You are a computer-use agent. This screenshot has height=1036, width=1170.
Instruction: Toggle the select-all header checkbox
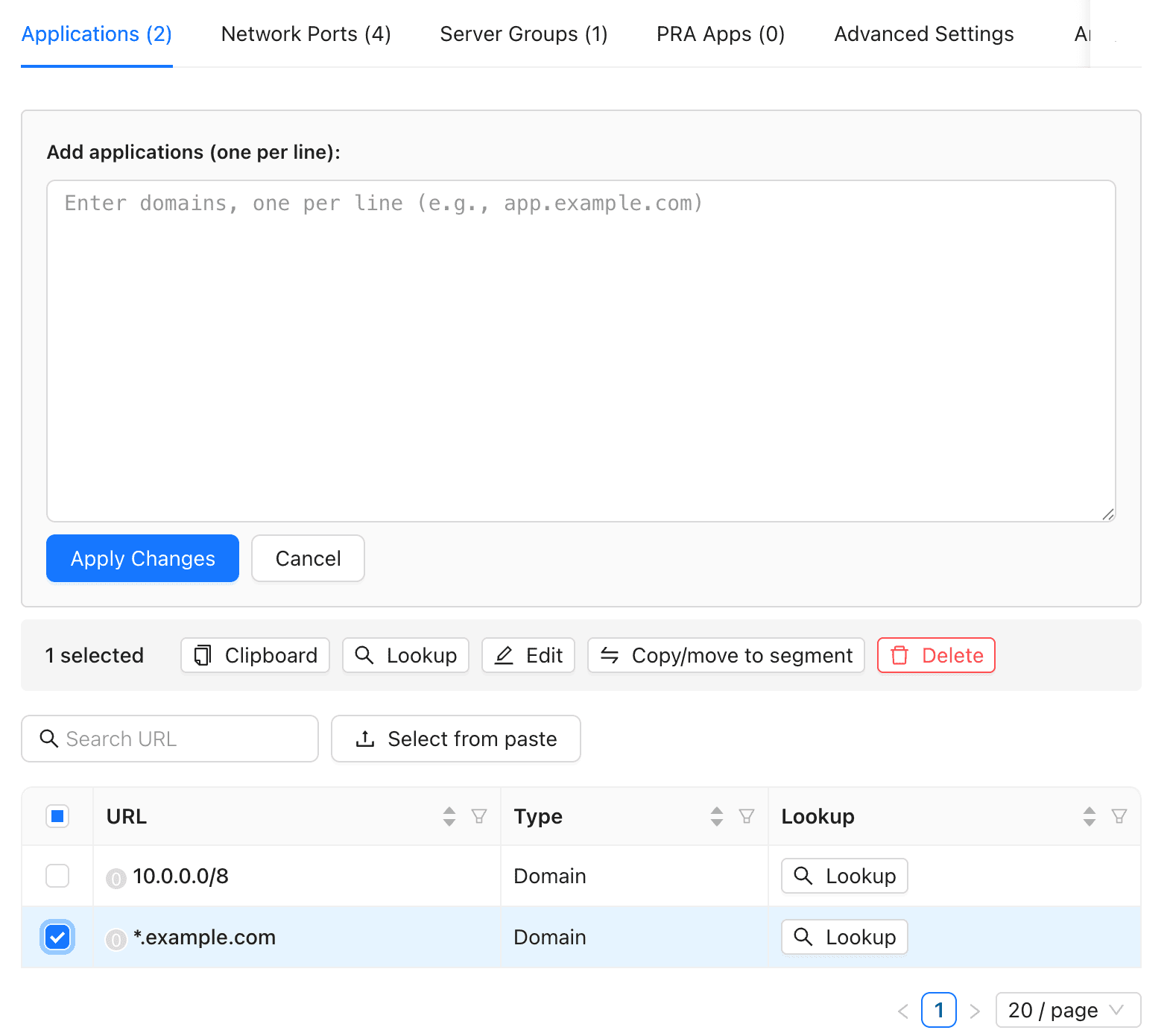click(x=57, y=816)
